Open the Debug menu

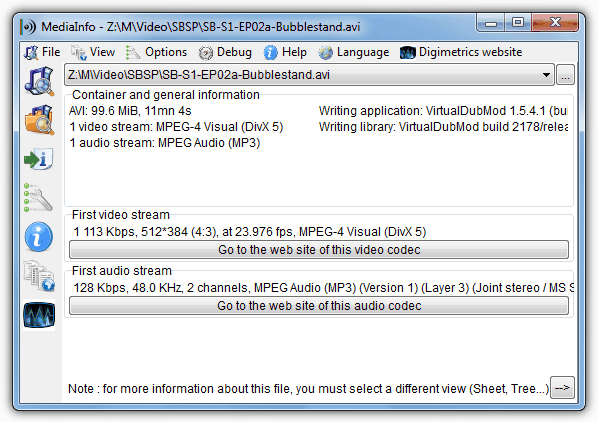[225, 52]
